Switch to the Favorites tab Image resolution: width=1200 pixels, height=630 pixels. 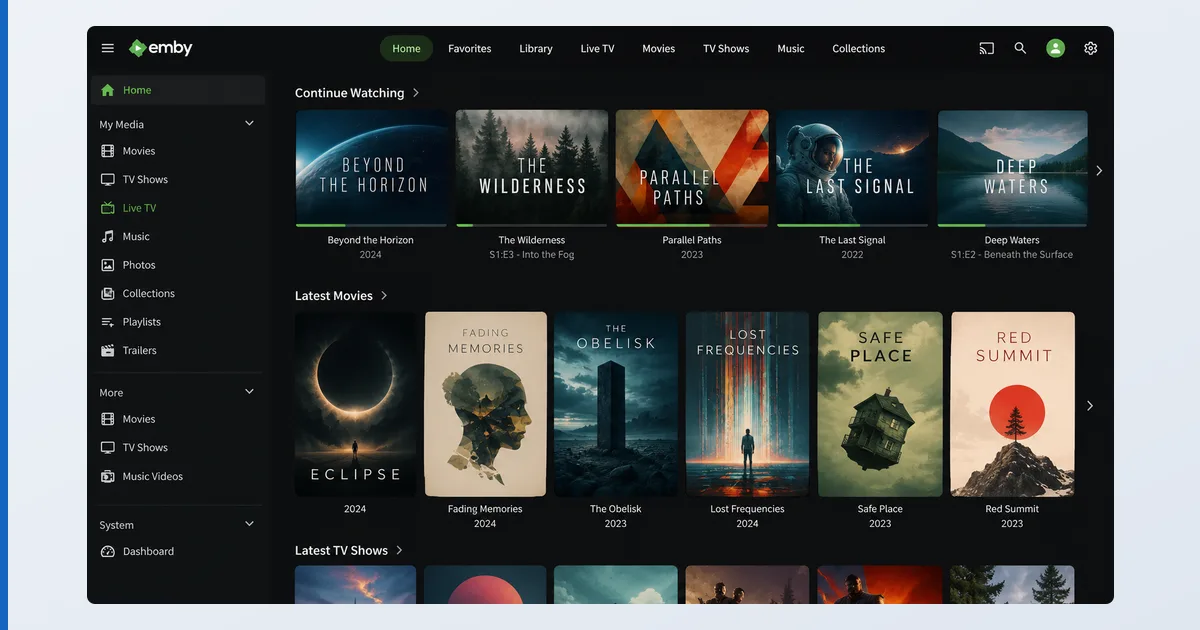pyautogui.click(x=470, y=48)
